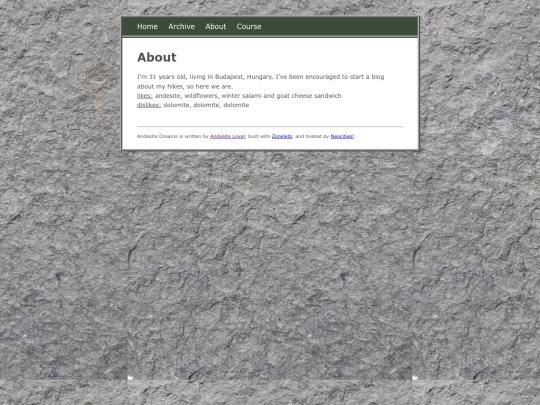
Task: Open the Home navigation link
Action: [147, 27]
